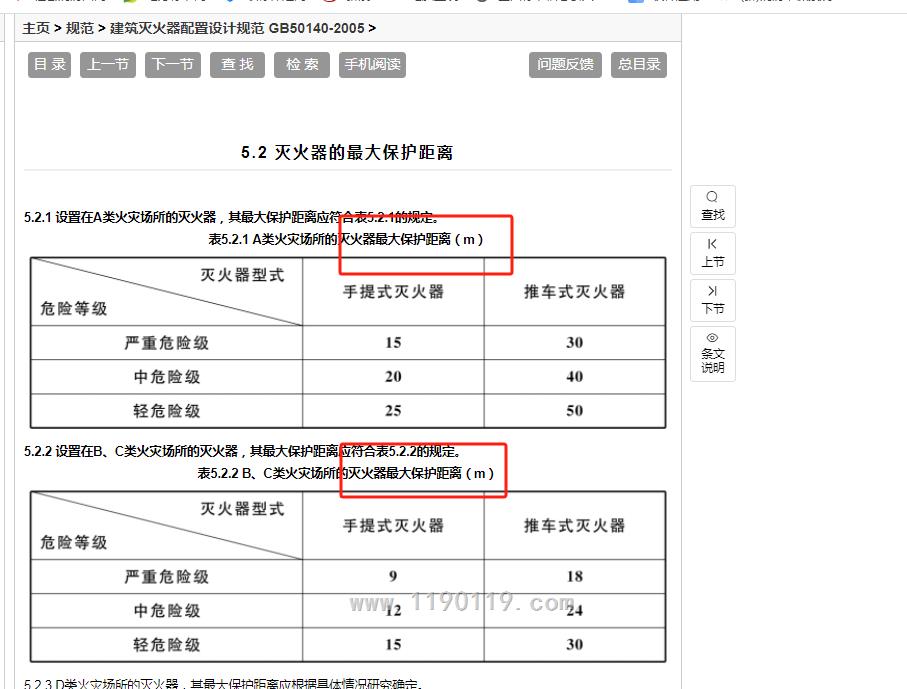Click the 表5.2.2 B、C类火灾场所 table caption
907x689 pixels.
click(x=345, y=473)
